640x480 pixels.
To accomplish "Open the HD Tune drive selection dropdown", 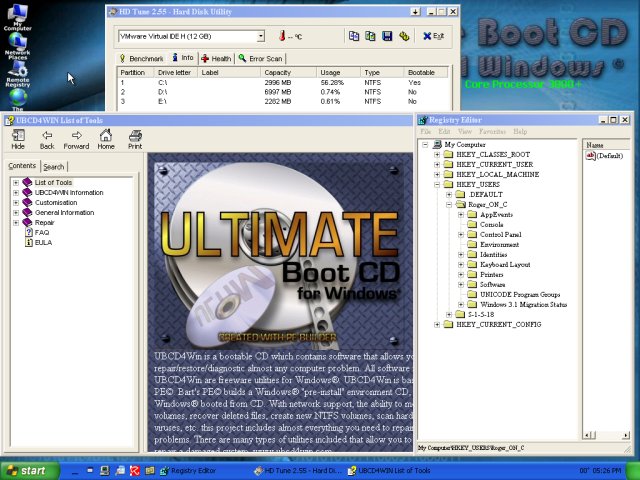I will [261, 36].
